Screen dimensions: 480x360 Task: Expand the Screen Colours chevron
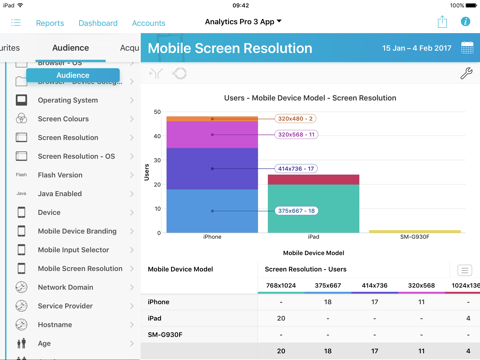pyautogui.click(x=132, y=119)
